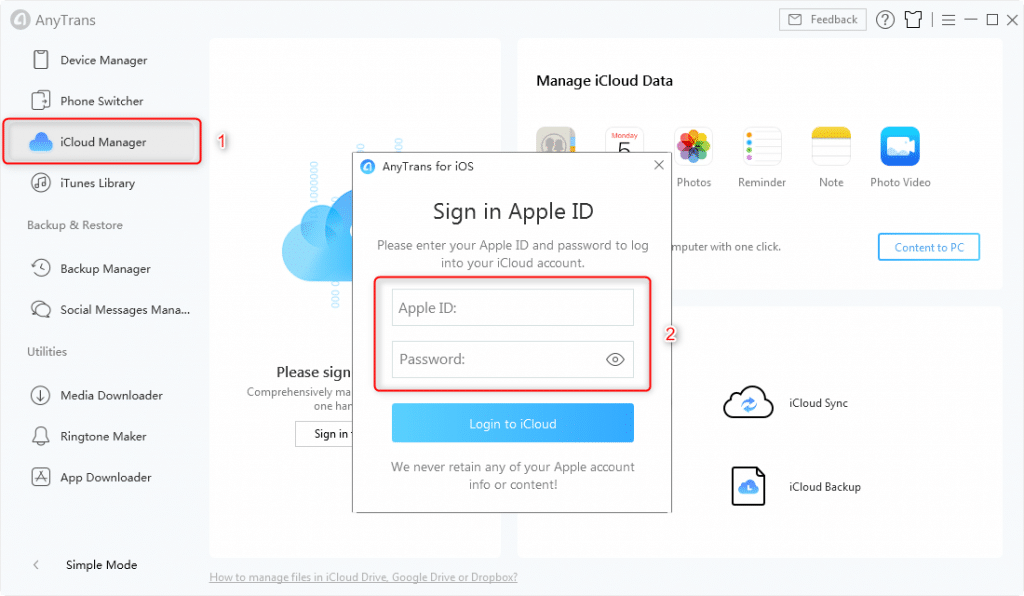The image size is (1024, 596).
Task: Open iCloud Photo Video icon
Action: pyautogui.click(x=900, y=146)
